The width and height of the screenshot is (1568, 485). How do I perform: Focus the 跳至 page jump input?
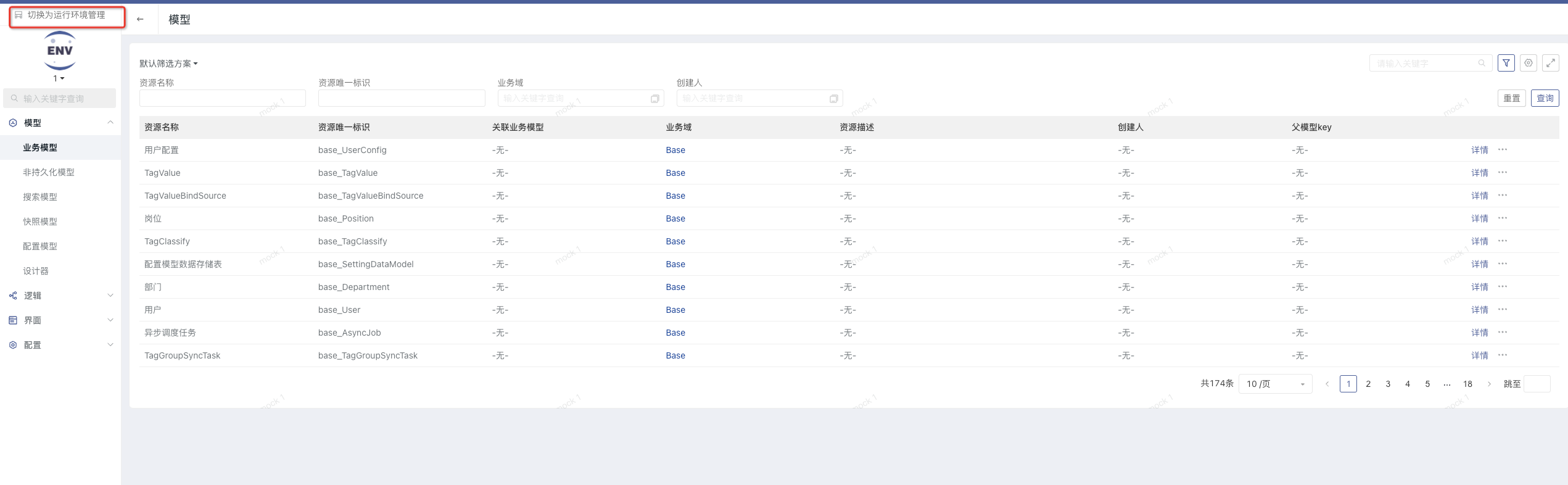(1537, 384)
